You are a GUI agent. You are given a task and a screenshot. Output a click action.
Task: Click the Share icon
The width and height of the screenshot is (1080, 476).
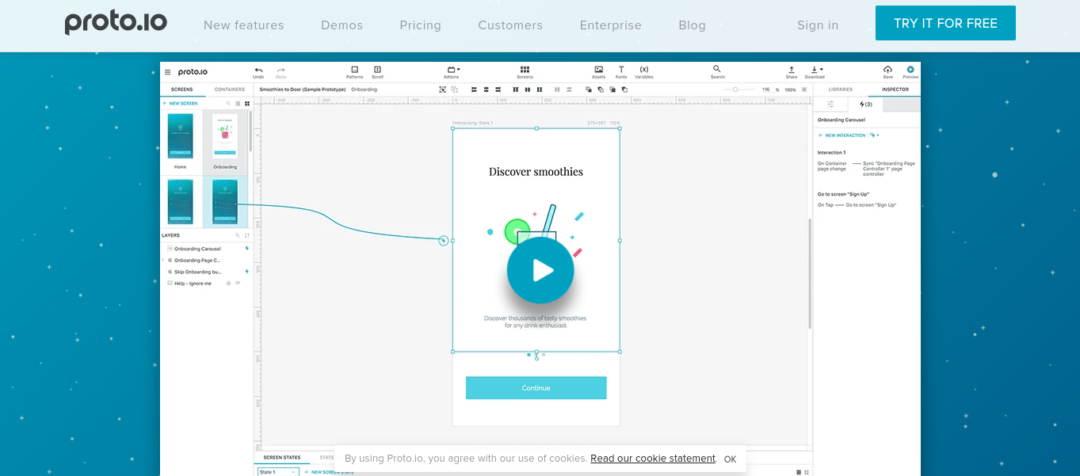click(x=791, y=70)
